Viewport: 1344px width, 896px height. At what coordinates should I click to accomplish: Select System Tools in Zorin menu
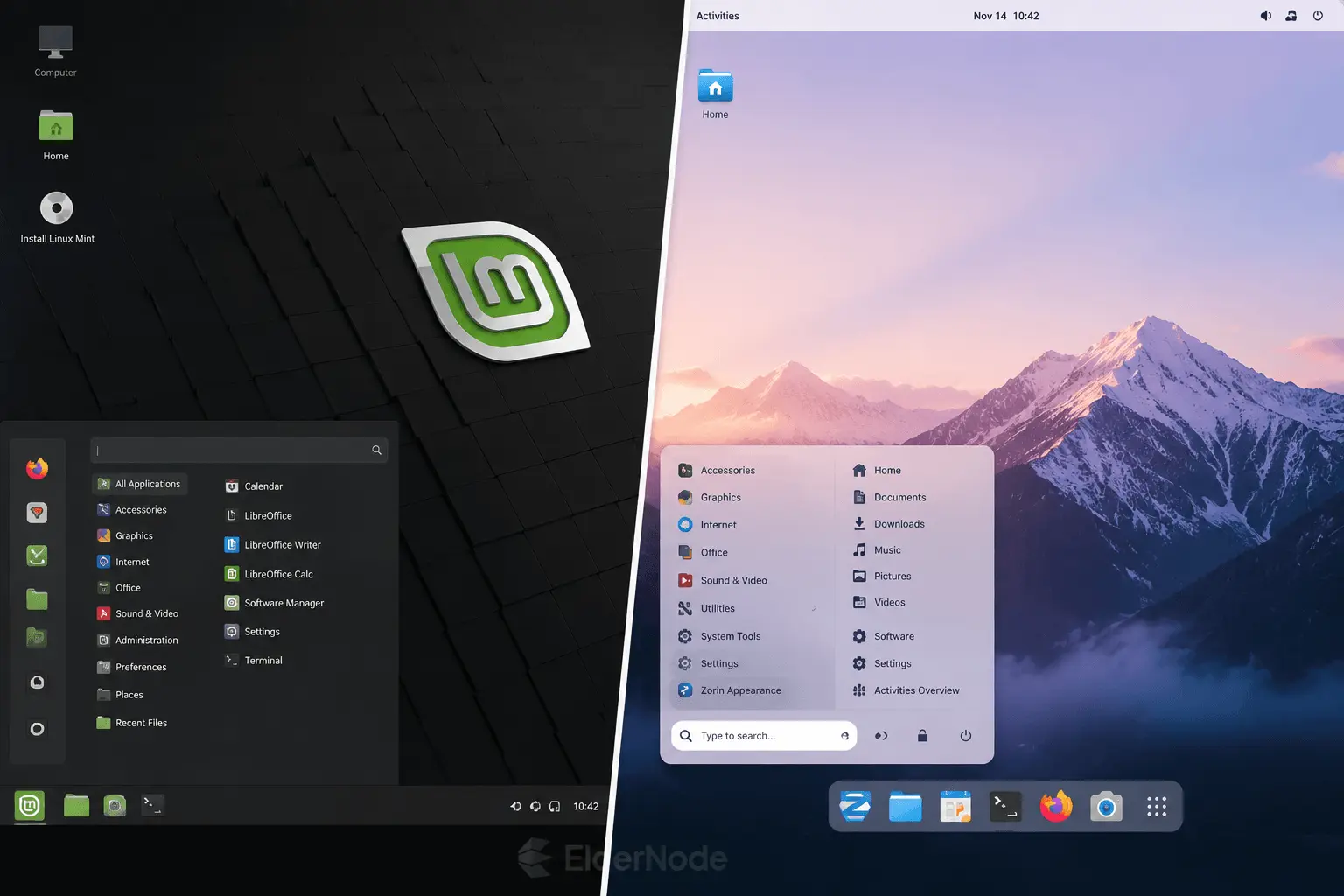(x=719, y=636)
